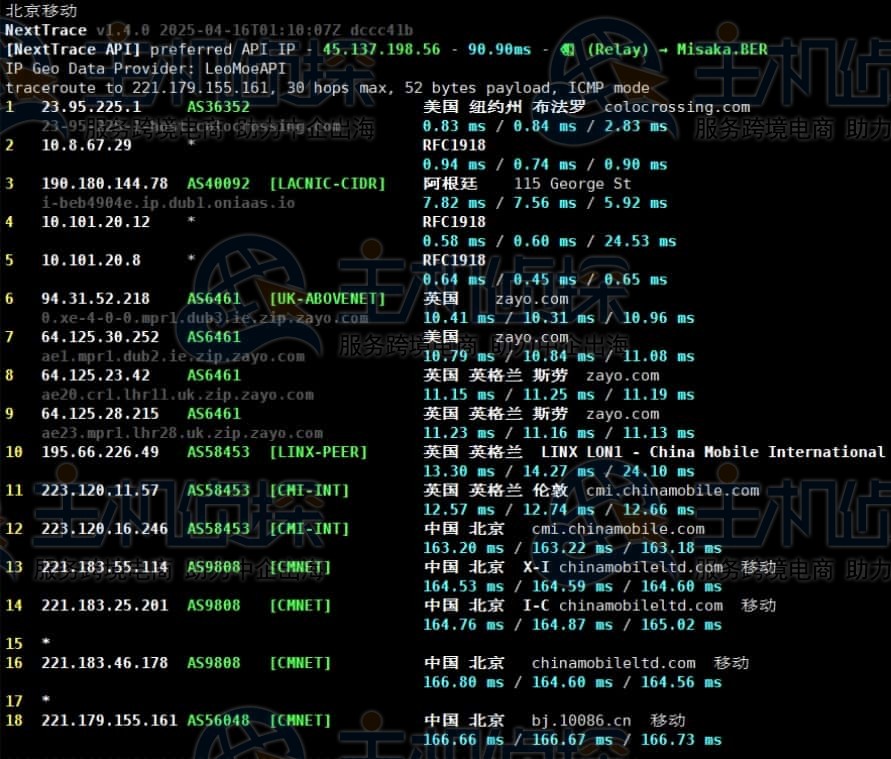Click Misaka.BER relay text
Image resolution: width=891 pixels, height=759 pixels.
(x=722, y=49)
